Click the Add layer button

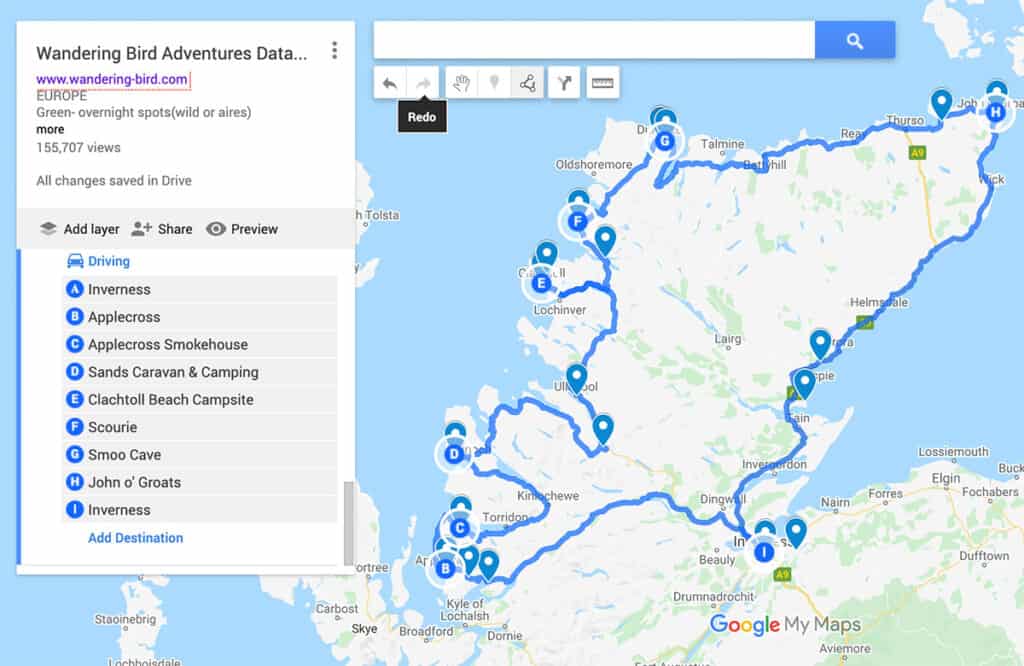tap(80, 229)
